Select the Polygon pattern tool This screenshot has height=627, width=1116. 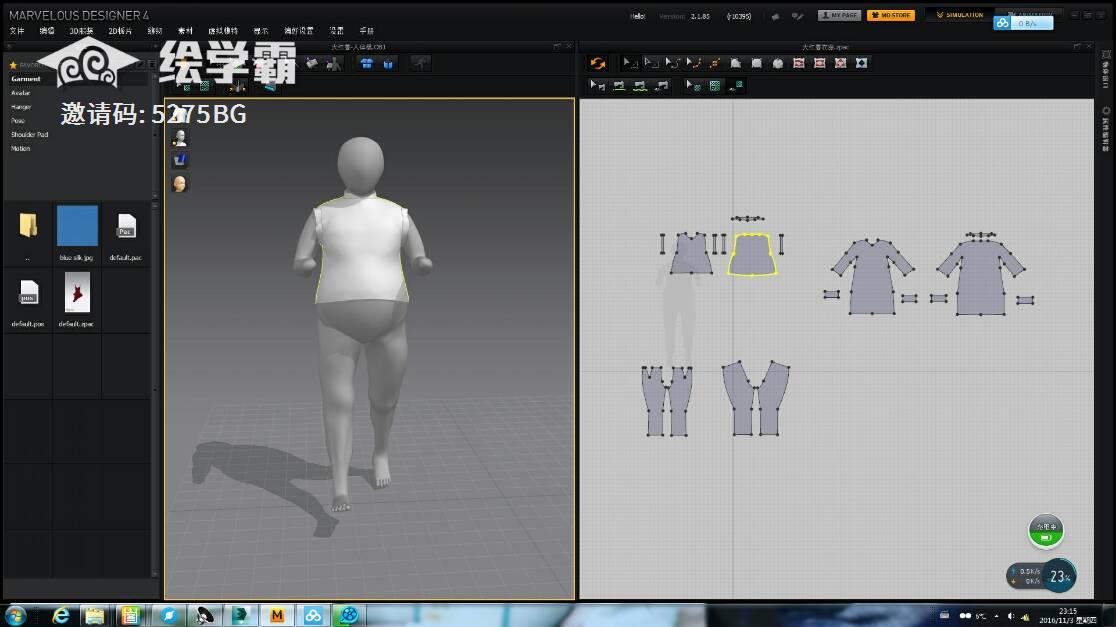click(735, 63)
